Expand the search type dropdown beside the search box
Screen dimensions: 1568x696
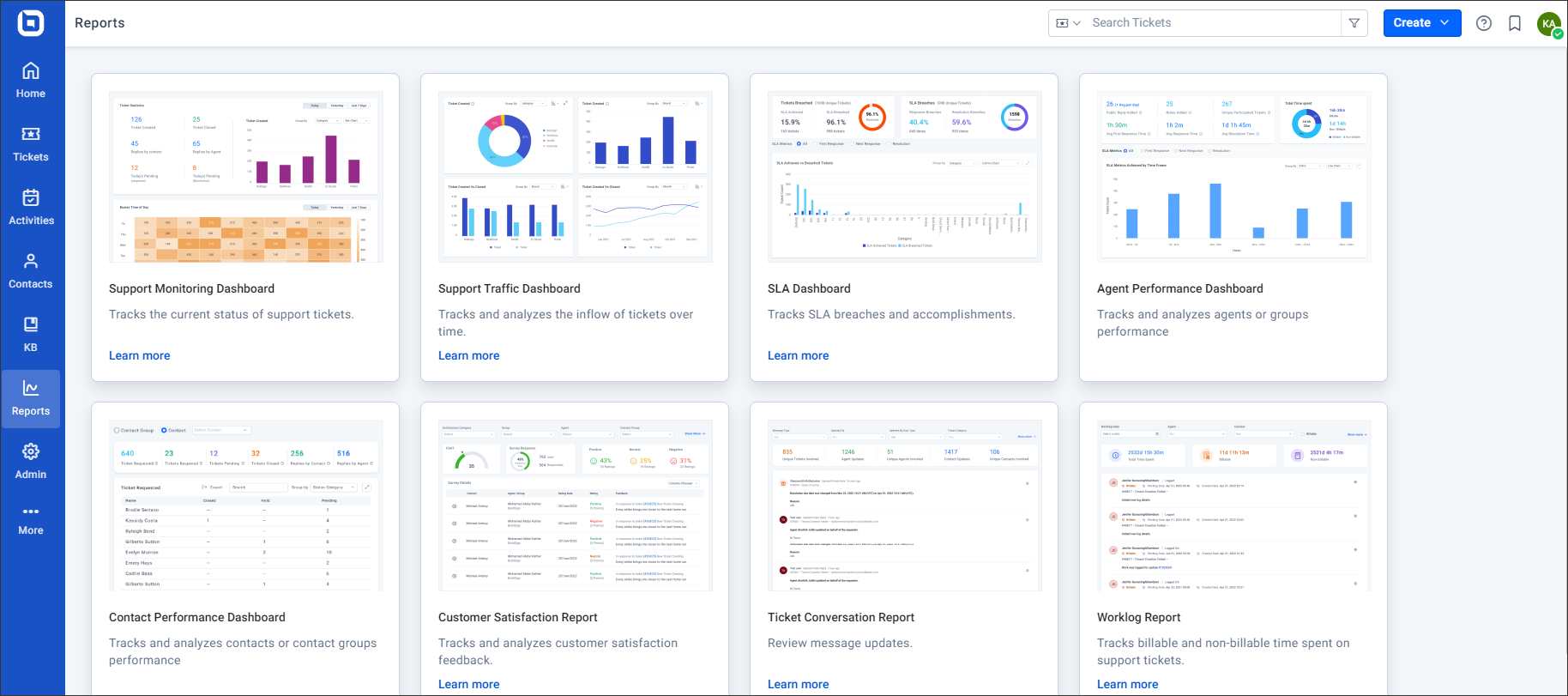point(1068,23)
